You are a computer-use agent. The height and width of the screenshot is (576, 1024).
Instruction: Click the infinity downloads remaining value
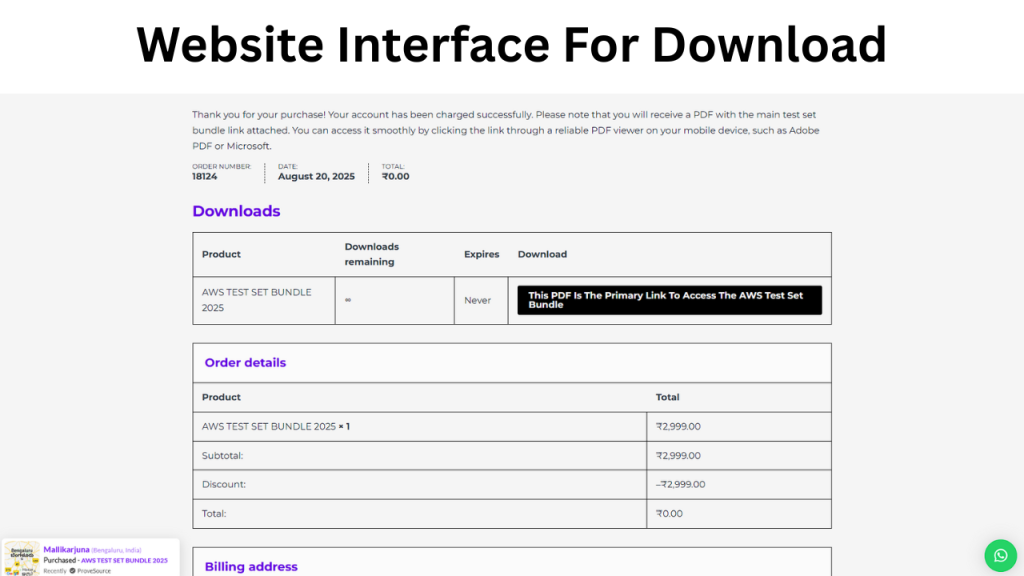(348, 300)
